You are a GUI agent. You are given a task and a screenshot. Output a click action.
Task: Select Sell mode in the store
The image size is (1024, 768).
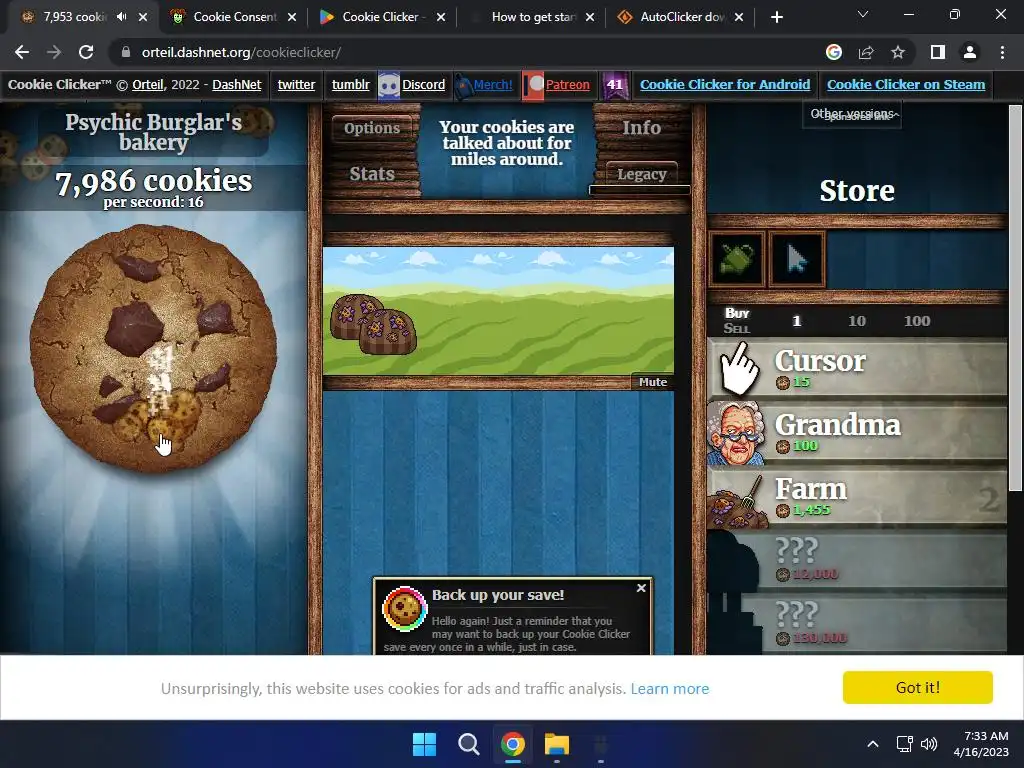click(737, 328)
